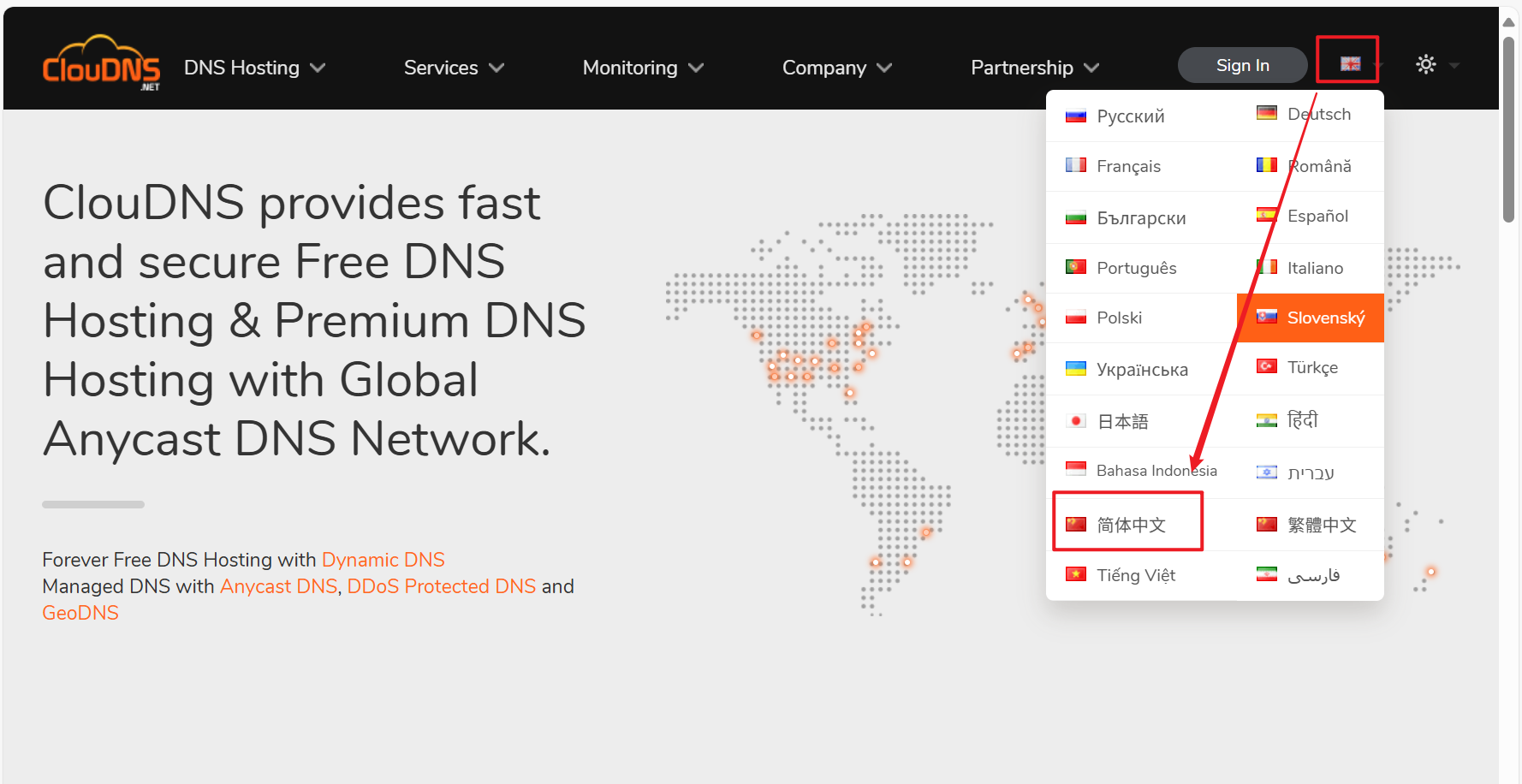Click the Russian flag icon

(1076, 116)
